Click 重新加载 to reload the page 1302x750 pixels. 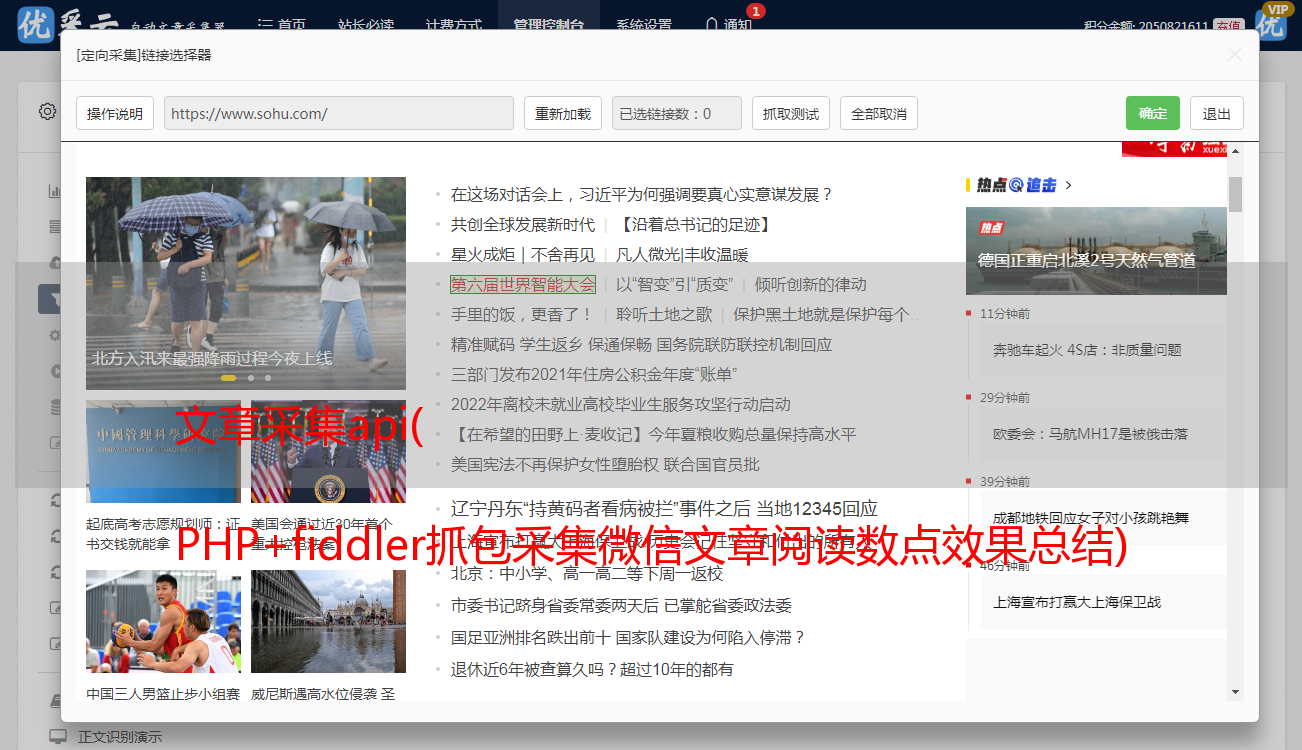click(x=563, y=113)
